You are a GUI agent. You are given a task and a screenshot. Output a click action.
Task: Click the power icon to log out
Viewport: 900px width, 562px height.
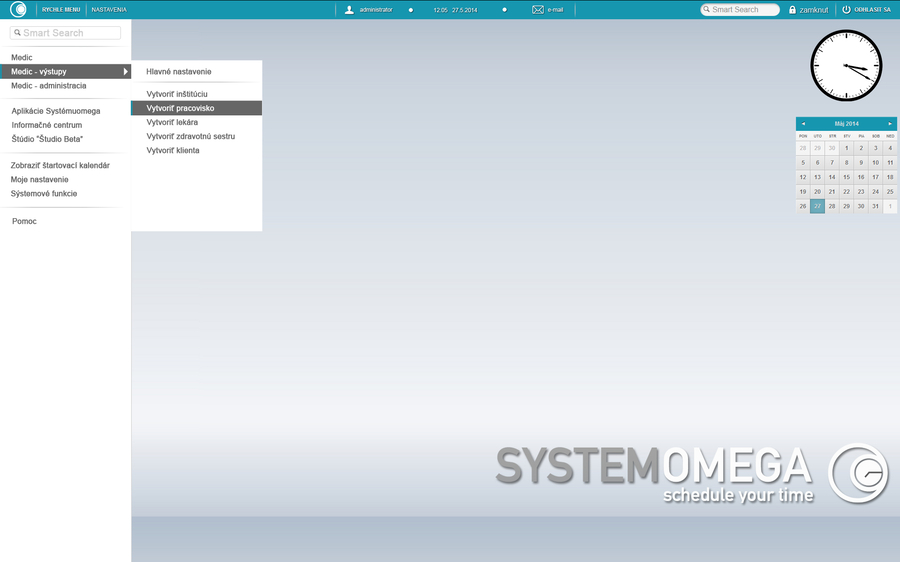pyautogui.click(x=846, y=9)
